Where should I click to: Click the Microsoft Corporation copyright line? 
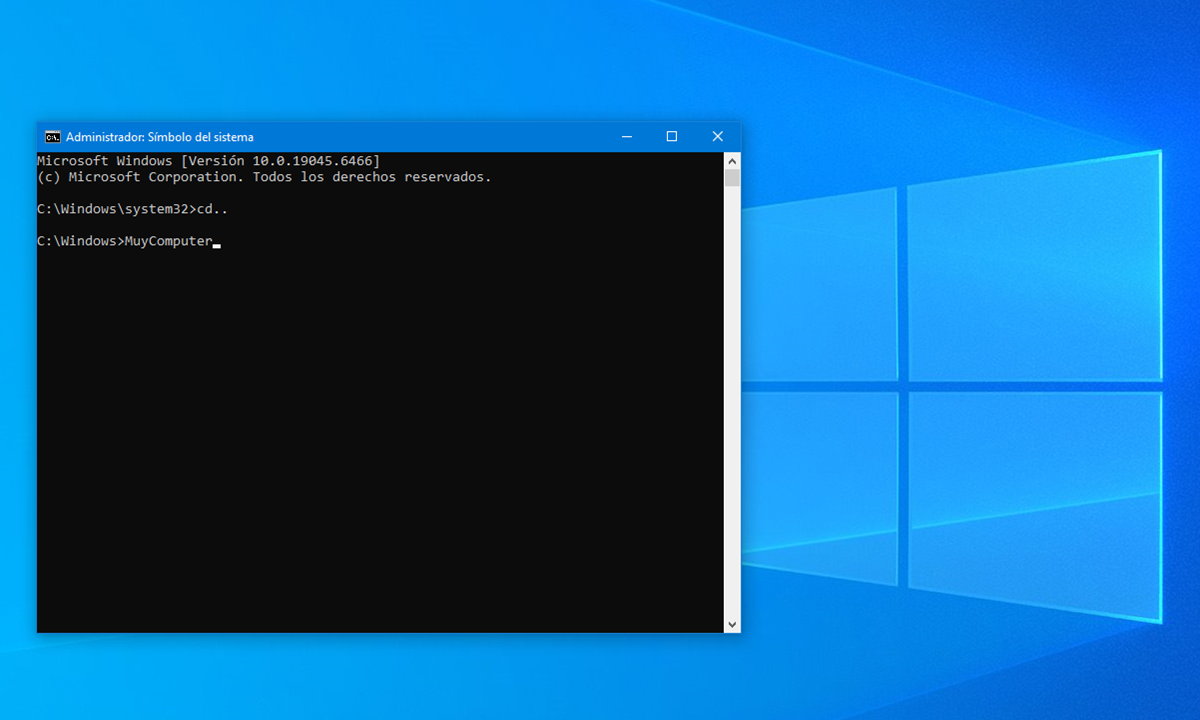click(263, 176)
